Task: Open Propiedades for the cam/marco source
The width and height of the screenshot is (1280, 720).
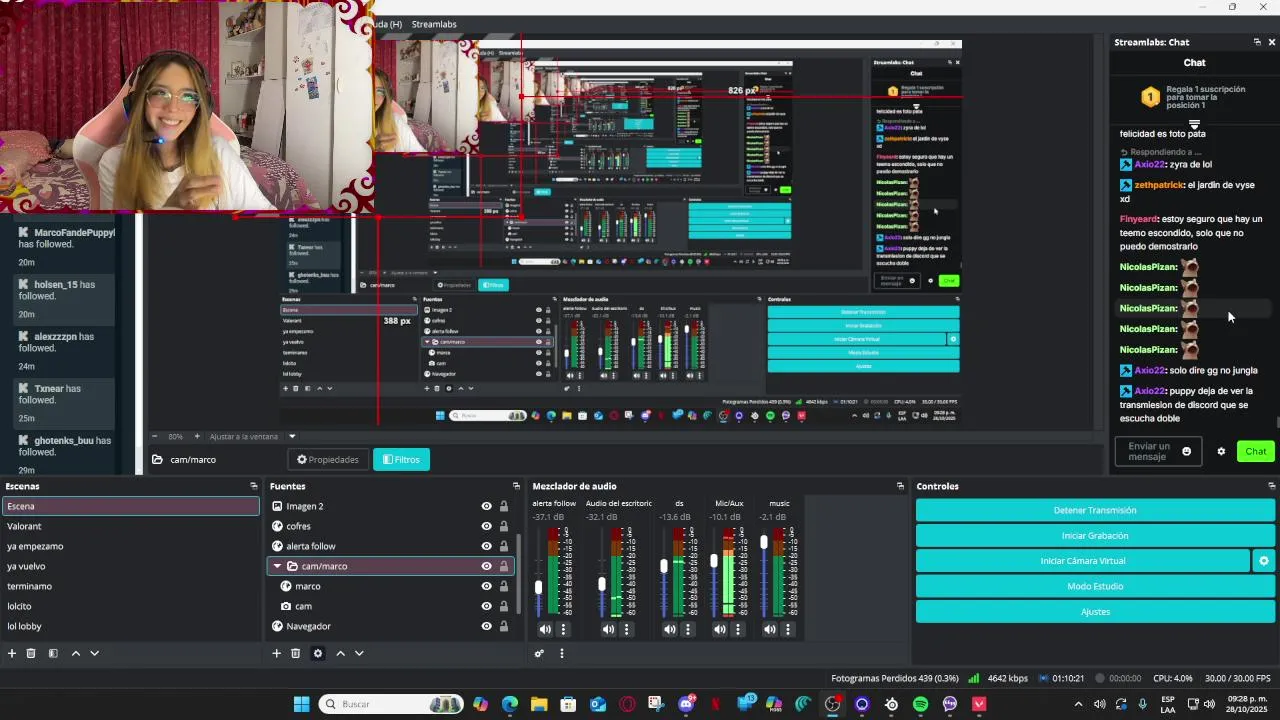Action: (x=328, y=460)
